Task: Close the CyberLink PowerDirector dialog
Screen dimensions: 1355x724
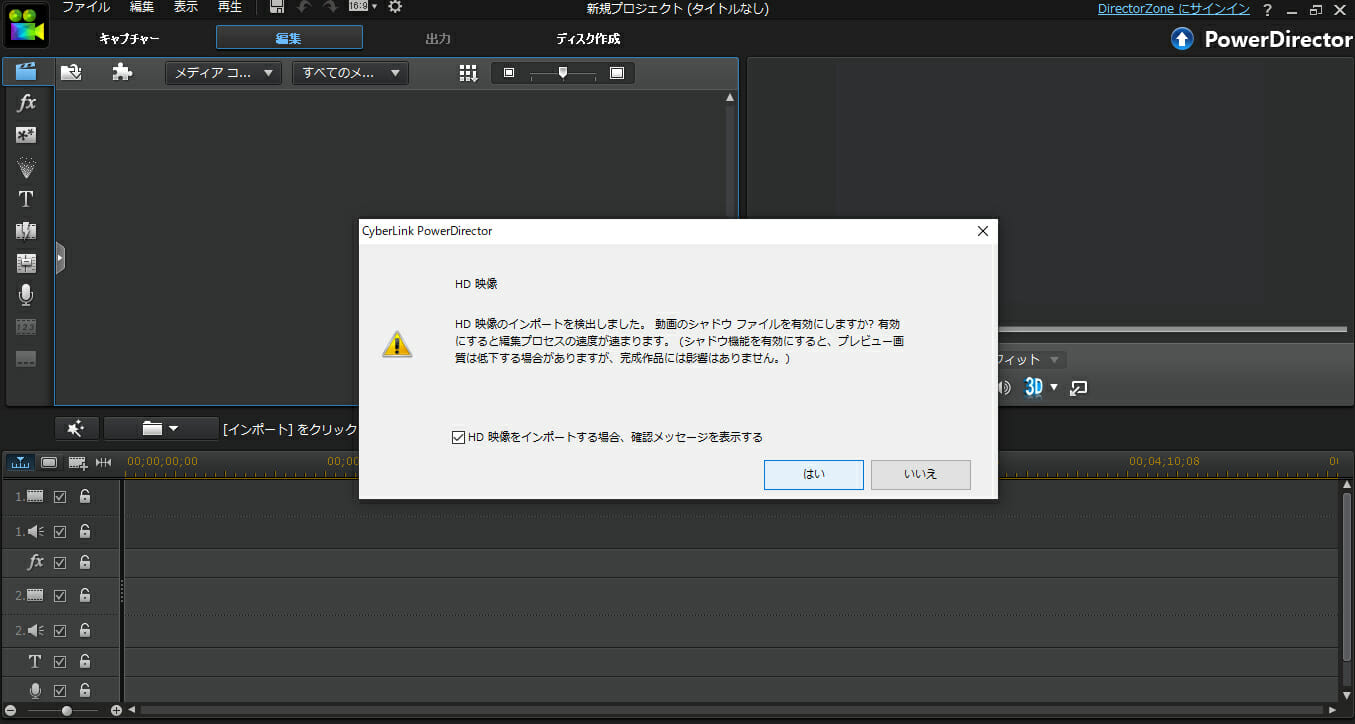Action: click(982, 231)
